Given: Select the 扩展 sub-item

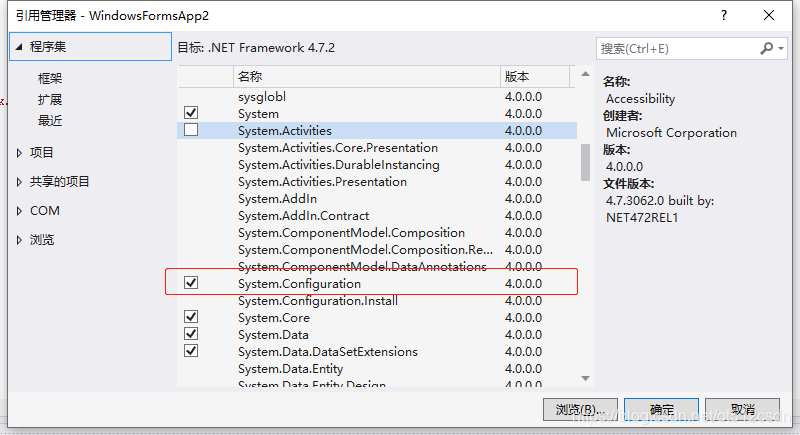Looking at the screenshot, I should (x=50, y=99).
